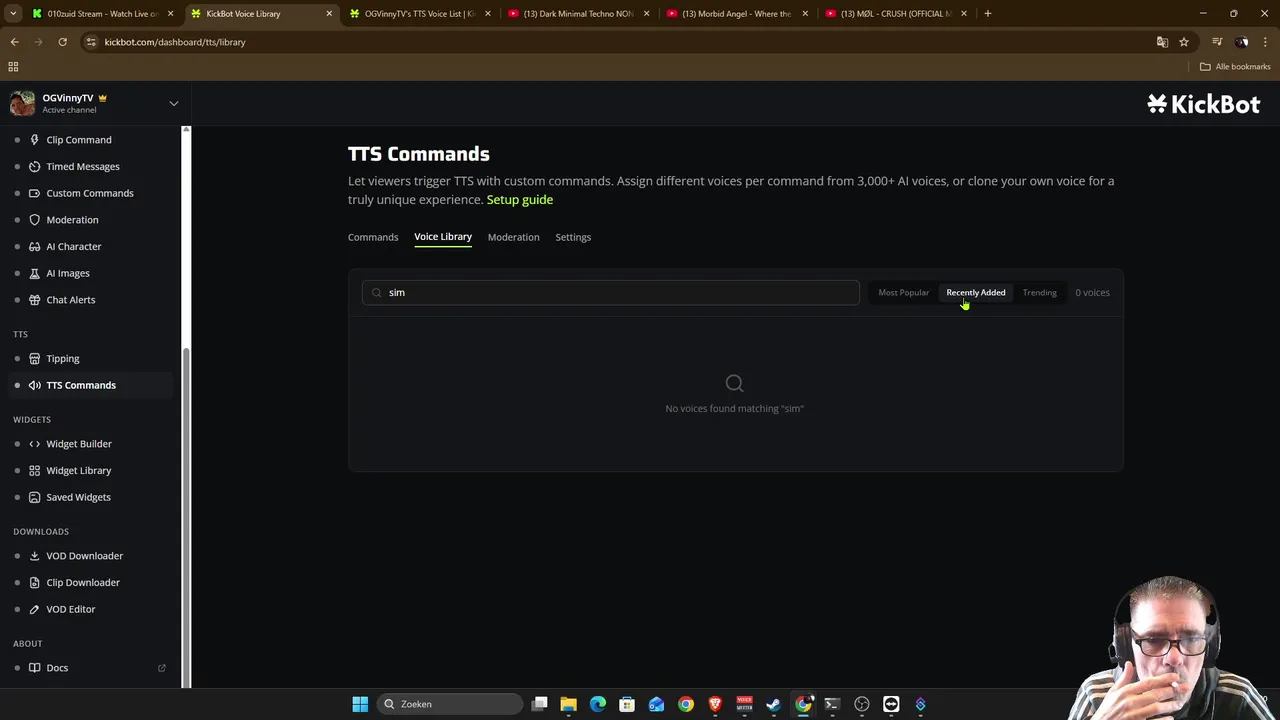The width and height of the screenshot is (1280, 720).
Task: Open Chrome profile avatar
Action: pos(1241,42)
